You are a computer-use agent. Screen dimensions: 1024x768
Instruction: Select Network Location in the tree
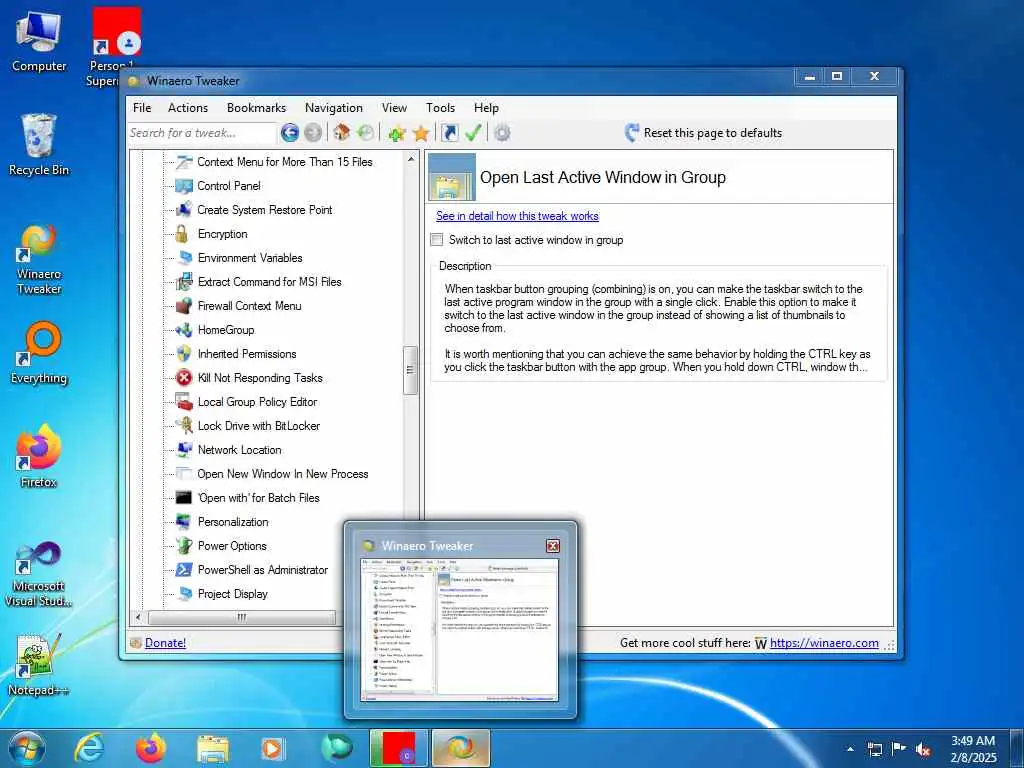[x=240, y=450]
